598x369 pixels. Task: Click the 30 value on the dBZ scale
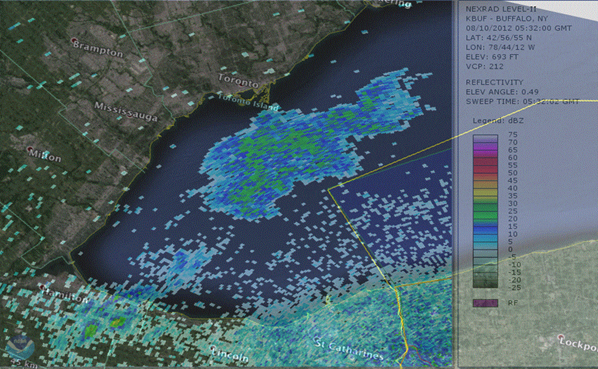513,203
